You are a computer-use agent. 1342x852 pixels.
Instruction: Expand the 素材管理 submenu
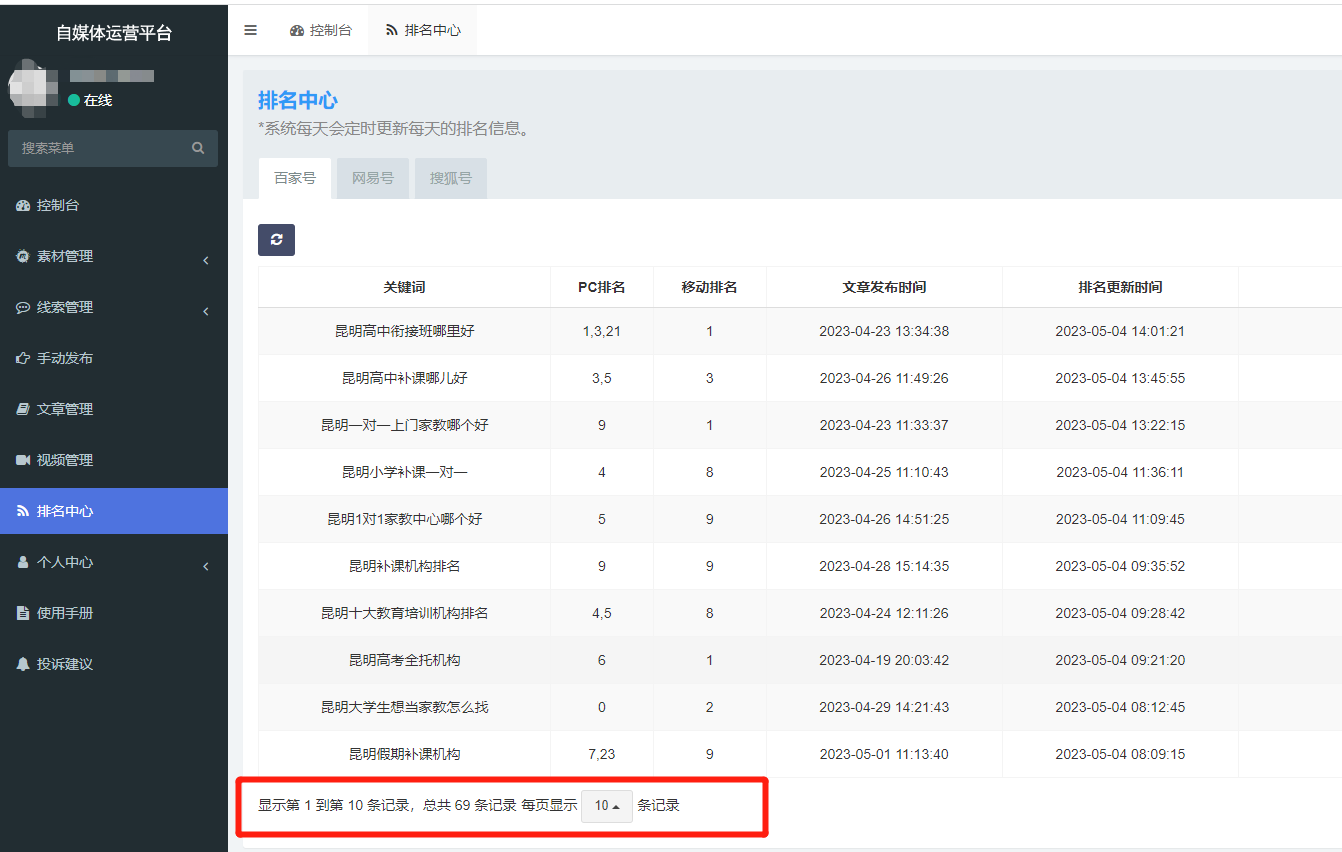(x=64, y=256)
